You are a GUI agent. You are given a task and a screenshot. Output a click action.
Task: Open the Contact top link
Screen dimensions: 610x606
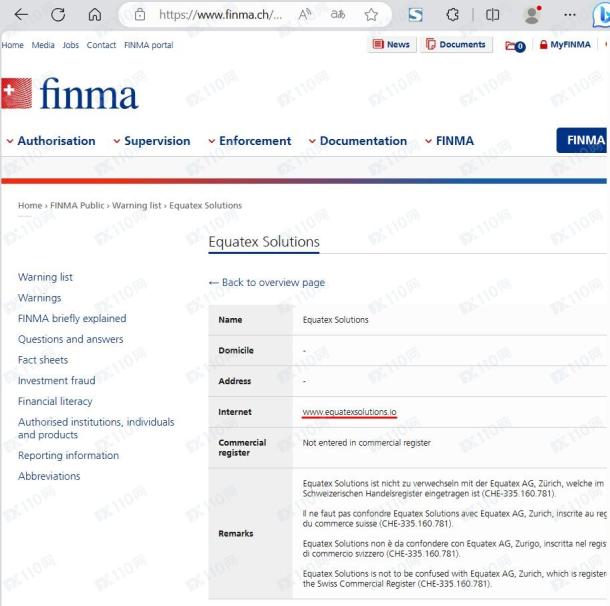(x=101, y=45)
